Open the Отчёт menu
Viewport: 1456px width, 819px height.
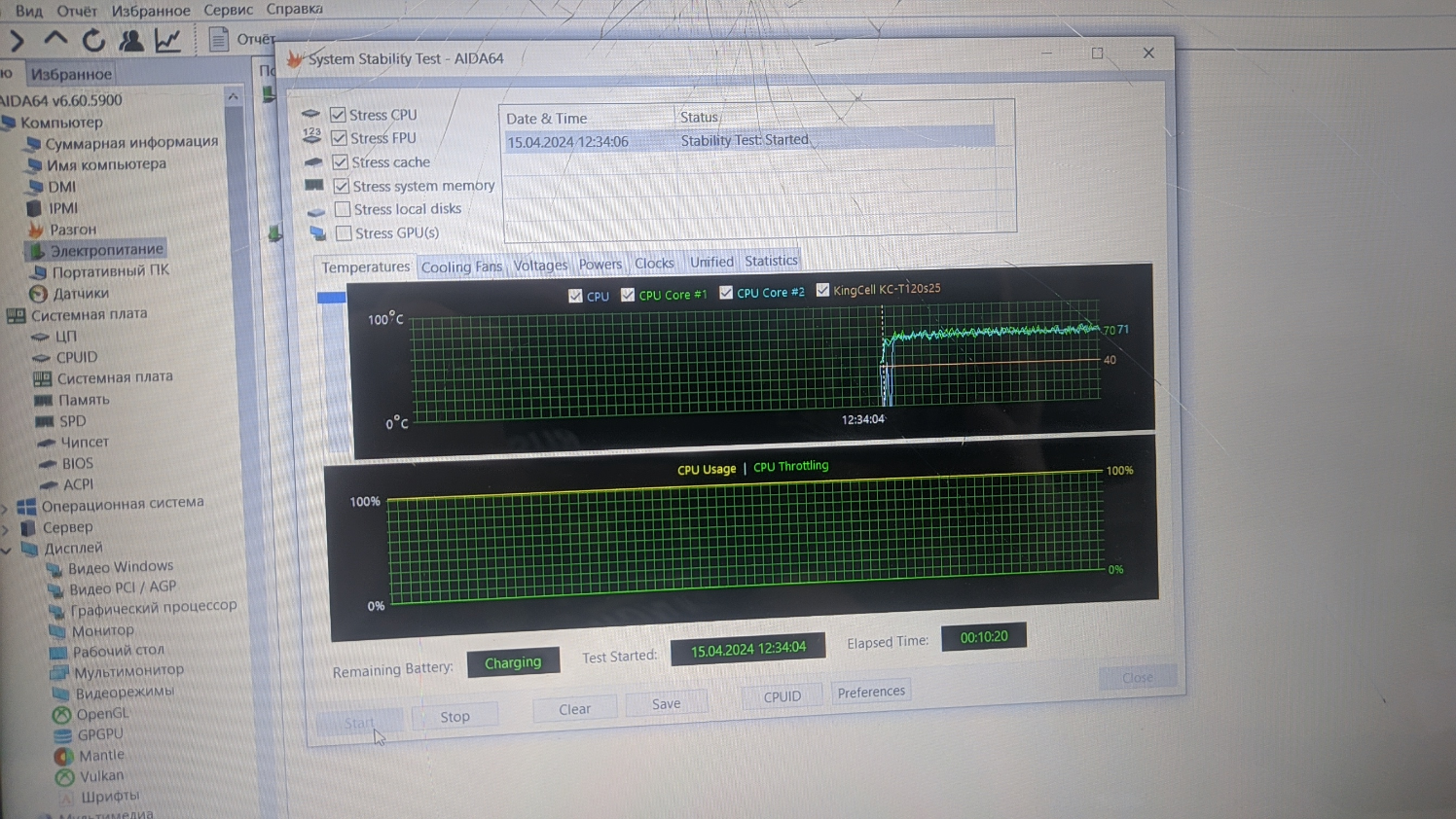click(x=76, y=11)
